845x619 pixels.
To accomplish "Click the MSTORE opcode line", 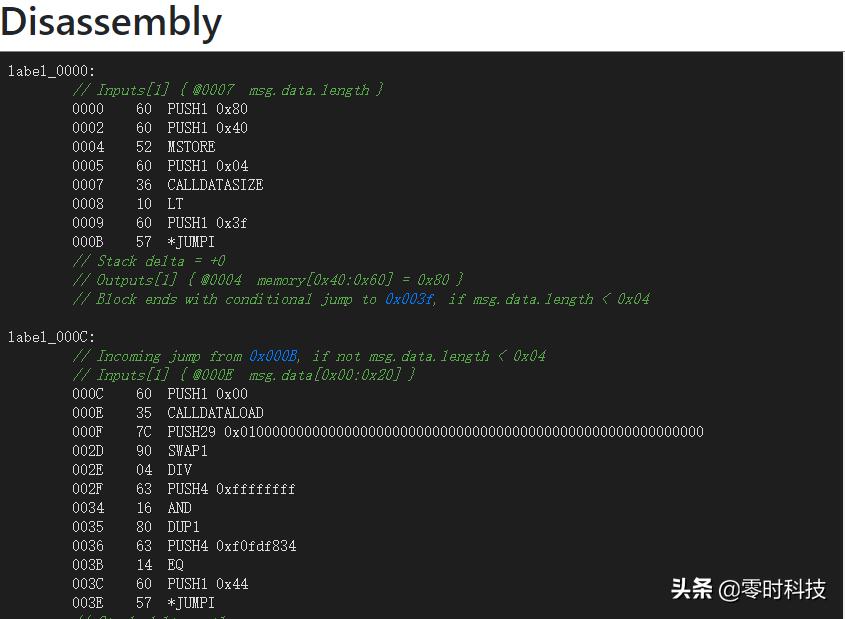I will [191, 147].
